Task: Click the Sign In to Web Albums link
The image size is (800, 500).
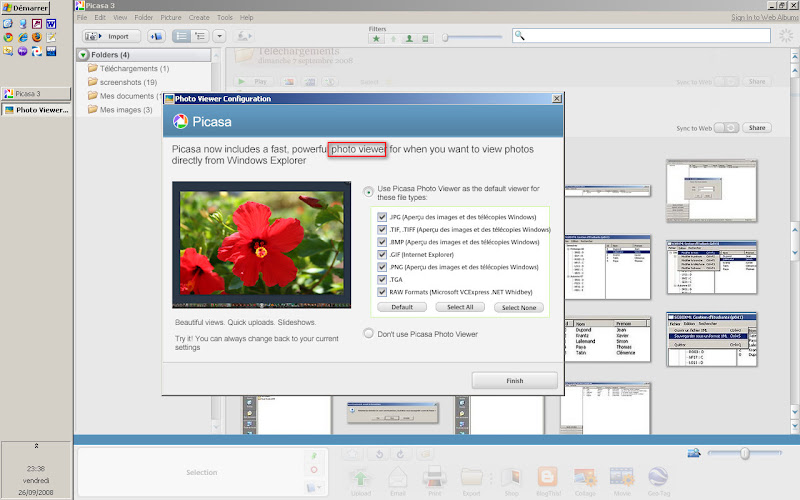Action: (764, 17)
